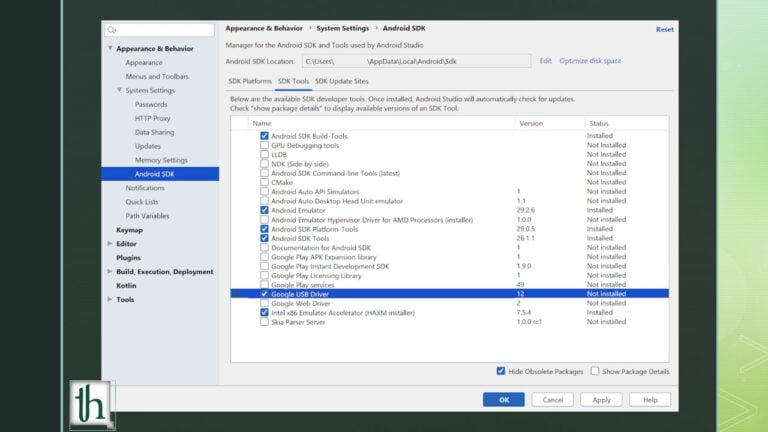Click the Android SDK Location path field
The image size is (768, 432).
(416, 61)
